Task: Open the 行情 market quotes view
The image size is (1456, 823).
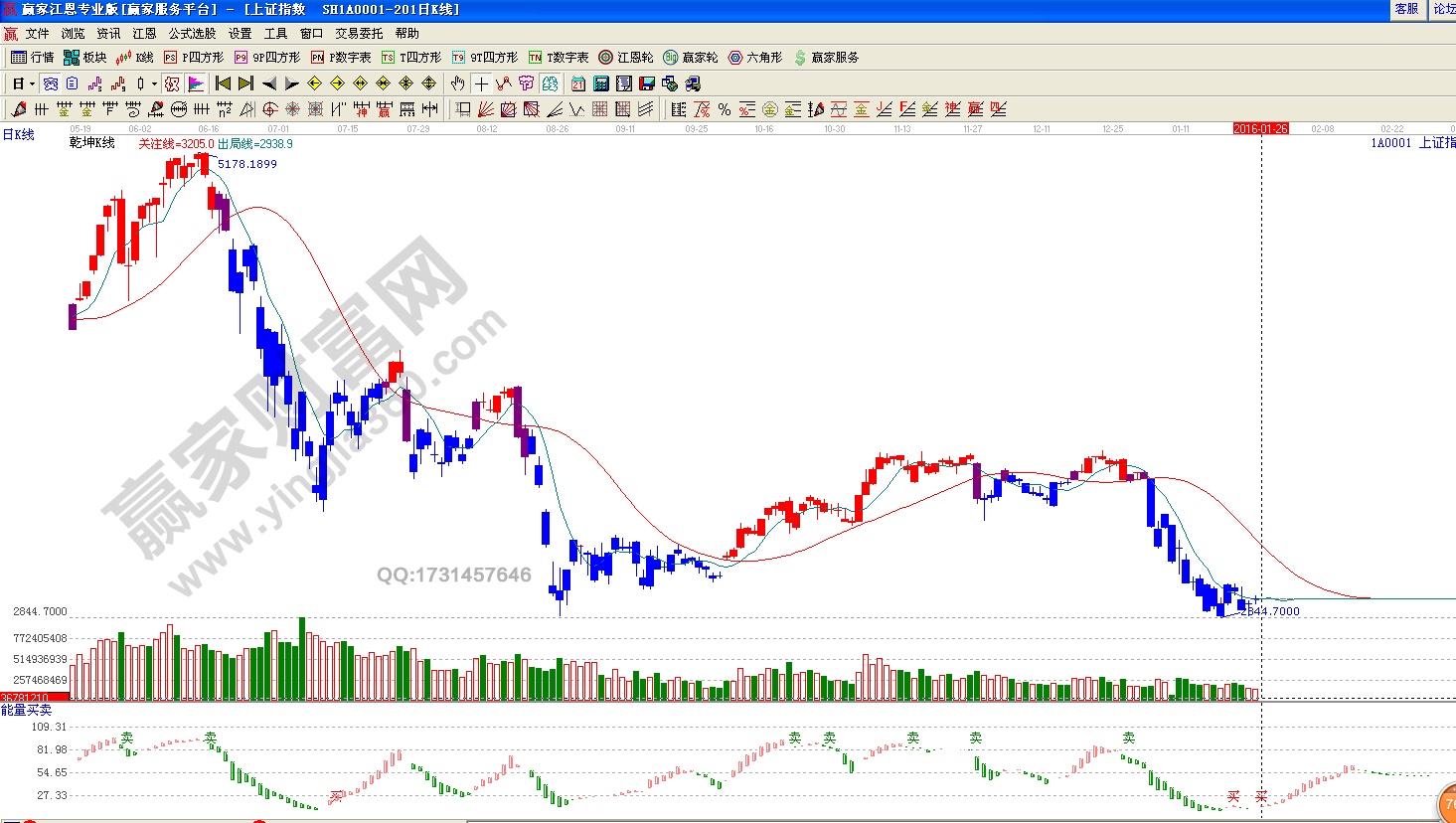Action: pyautogui.click(x=32, y=58)
